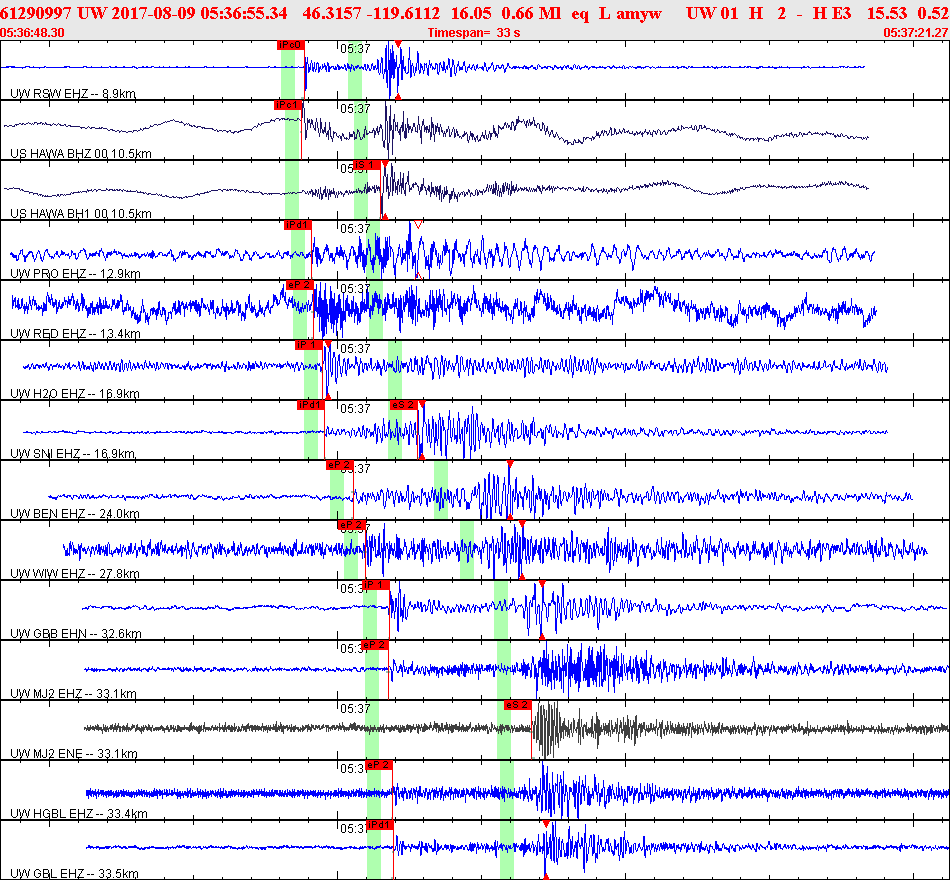
Task: Click the iP 1 pick flag on GBB trace
Action: click(x=376, y=585)
